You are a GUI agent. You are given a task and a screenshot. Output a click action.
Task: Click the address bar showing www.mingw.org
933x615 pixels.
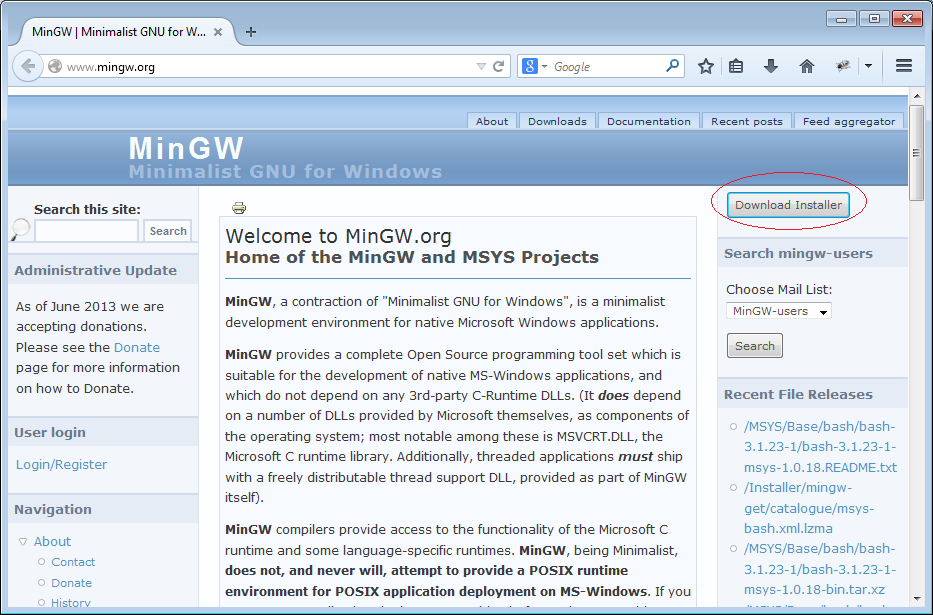click(x=270, y=67)
